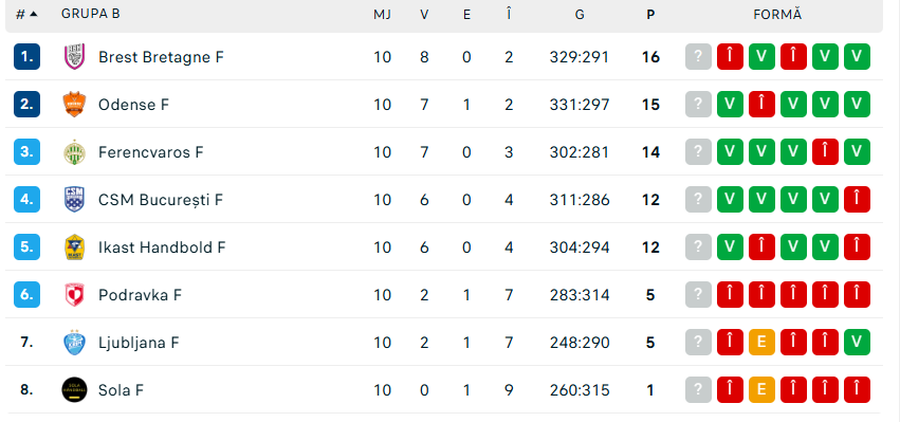Click the blue rank 1 position badge
Viewport: 900px width, 422px height.
pyautogui.click(x=27, y=57)
